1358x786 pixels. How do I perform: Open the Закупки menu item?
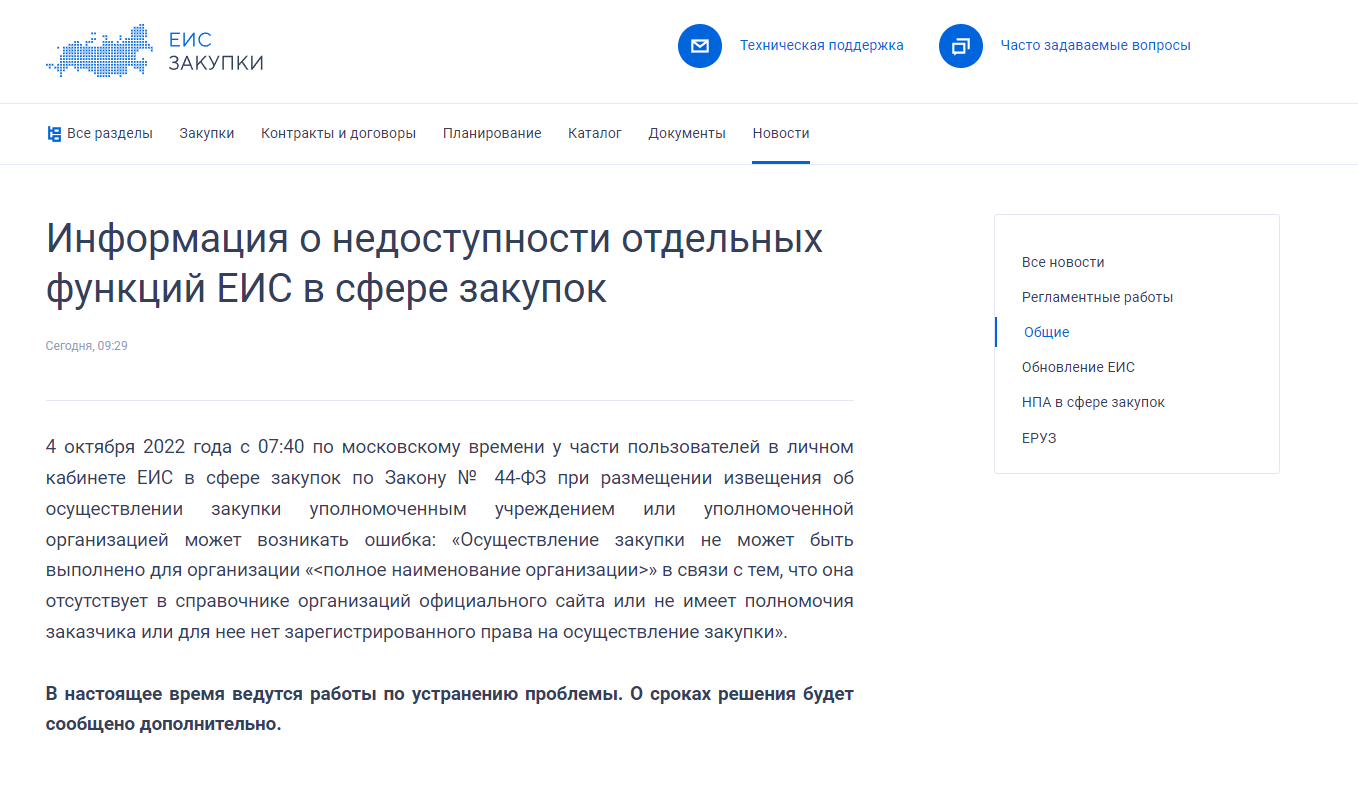coord(207,134)
